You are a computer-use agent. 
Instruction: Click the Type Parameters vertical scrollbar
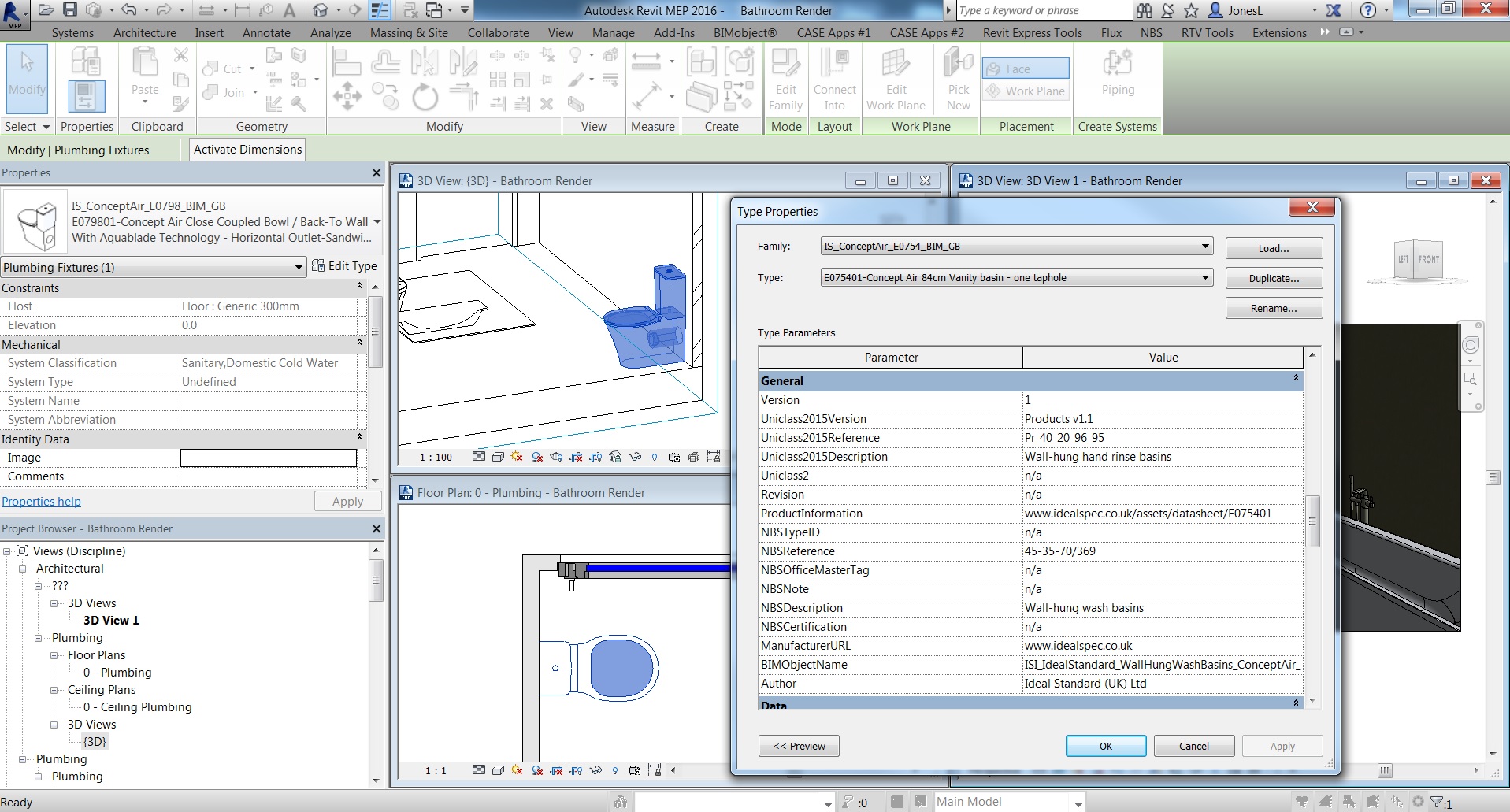(x=1312, y=521)
